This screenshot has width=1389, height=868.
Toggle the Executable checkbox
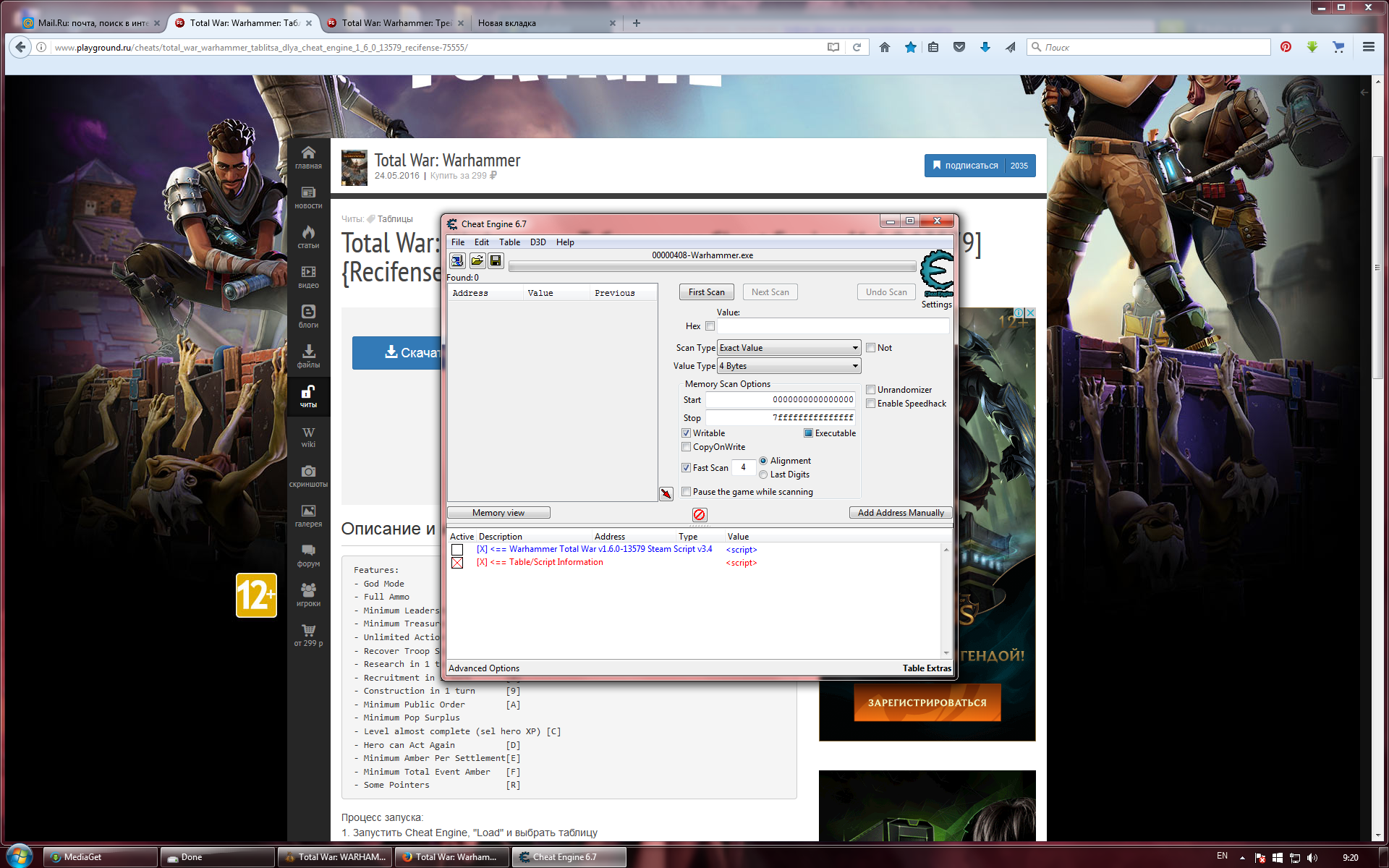pyautogui.click(x=808, y=433)
